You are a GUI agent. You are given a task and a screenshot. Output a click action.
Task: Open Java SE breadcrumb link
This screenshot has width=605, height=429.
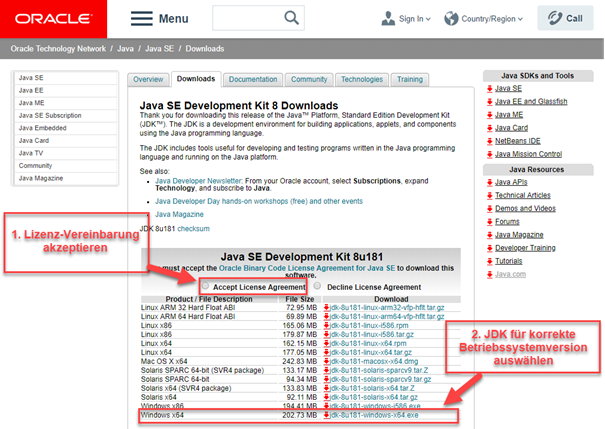click(x=159, y=49)
